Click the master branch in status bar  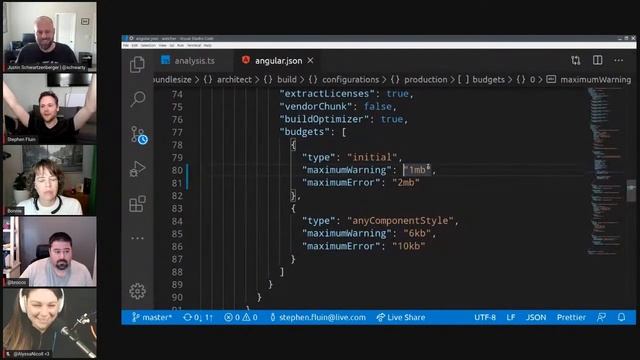(152, 317)
